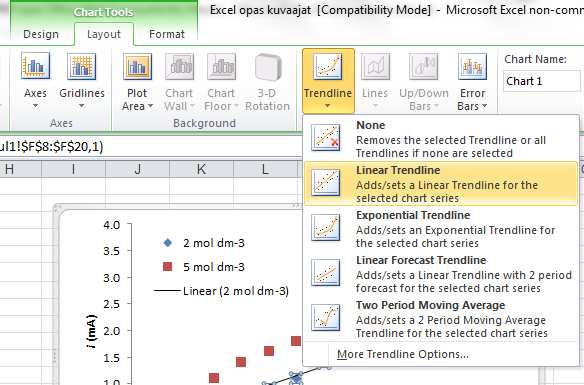584x385 pixels.
Task: Choose the Exponential Trendline option
Action: (441, 229)
